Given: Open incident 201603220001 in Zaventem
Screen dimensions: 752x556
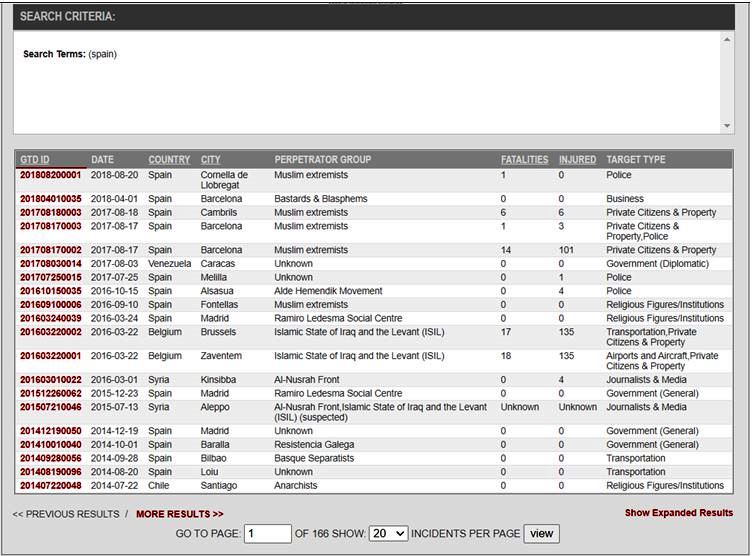Looking at the screenshot, I should (50, 356).
